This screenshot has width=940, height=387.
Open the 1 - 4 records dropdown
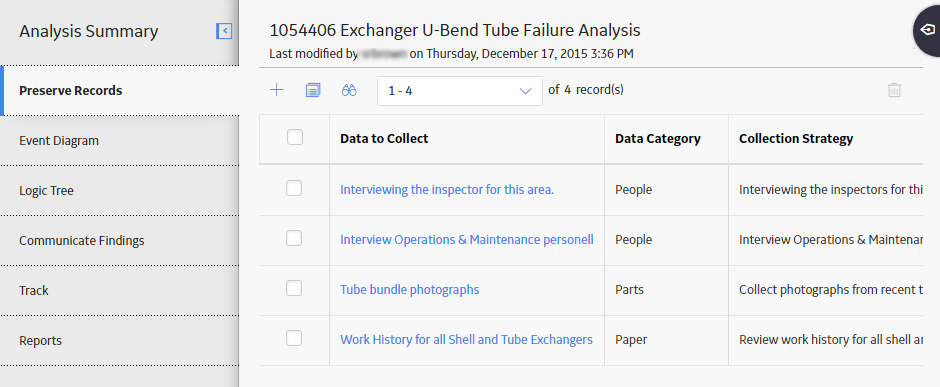tap(460, 91)
